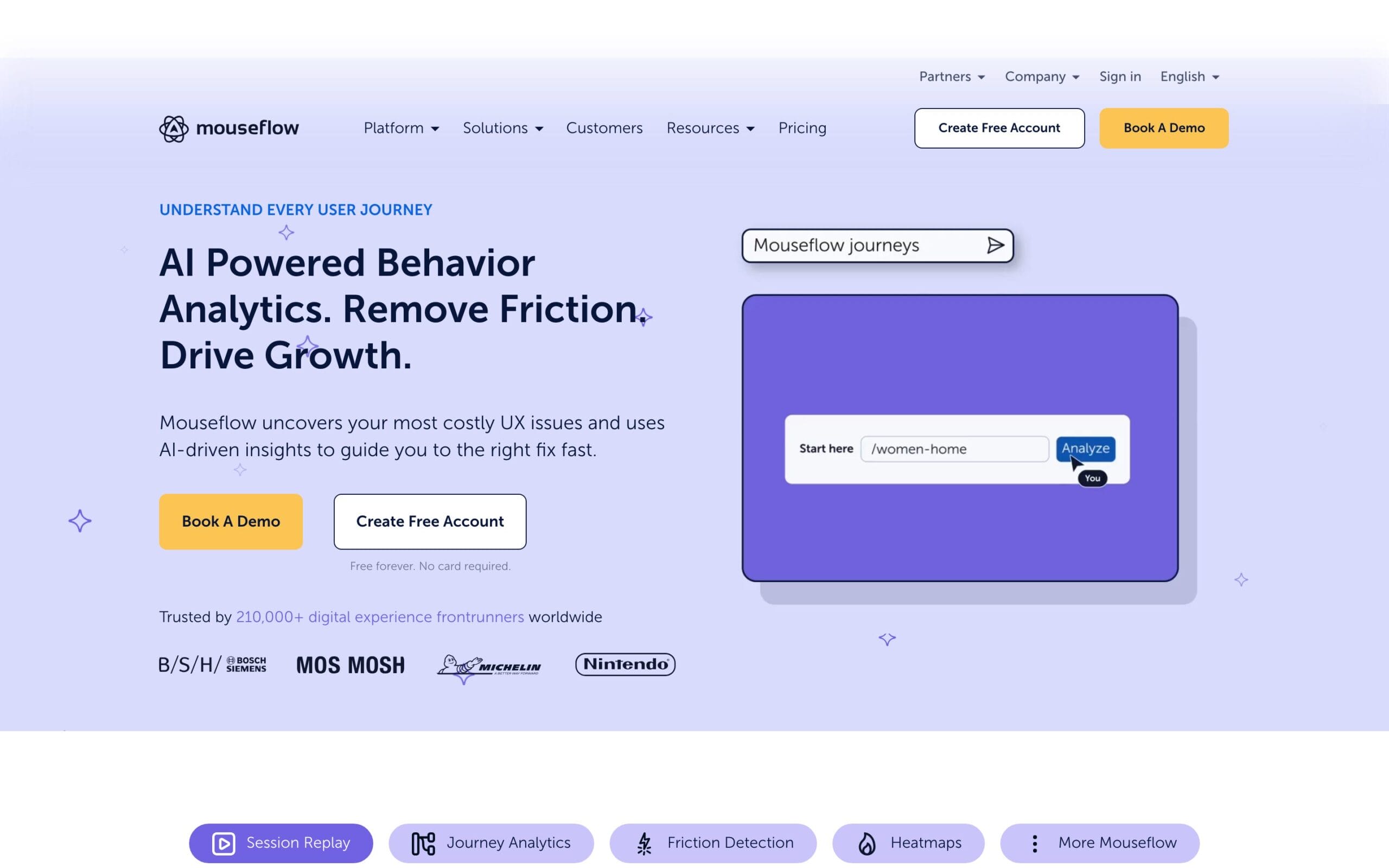Open the Partners dropdown

point(952,76)
